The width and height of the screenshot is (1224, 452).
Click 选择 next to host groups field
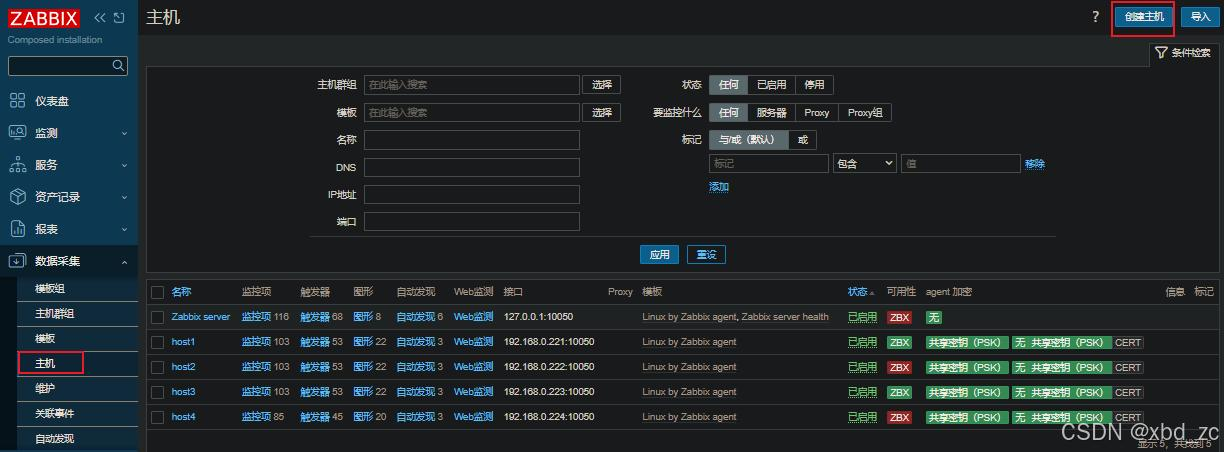click(x=602, y=85)
